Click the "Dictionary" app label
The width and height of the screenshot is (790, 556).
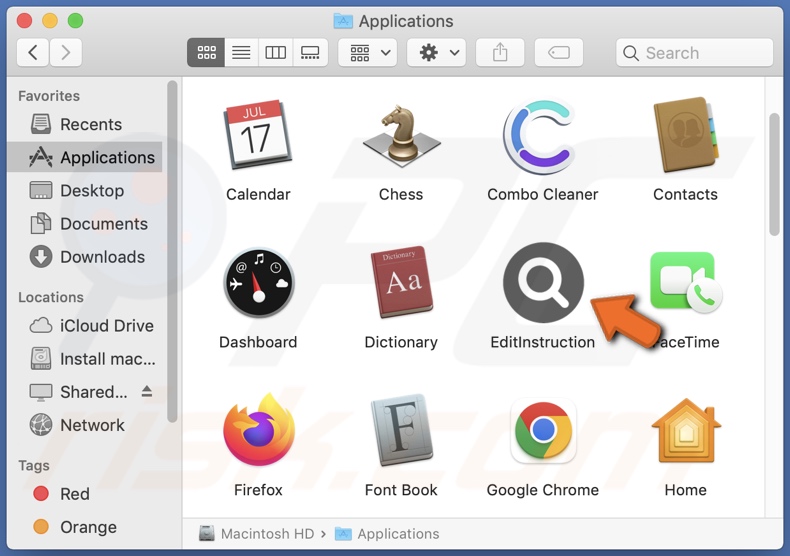click(x=401, y=342)
